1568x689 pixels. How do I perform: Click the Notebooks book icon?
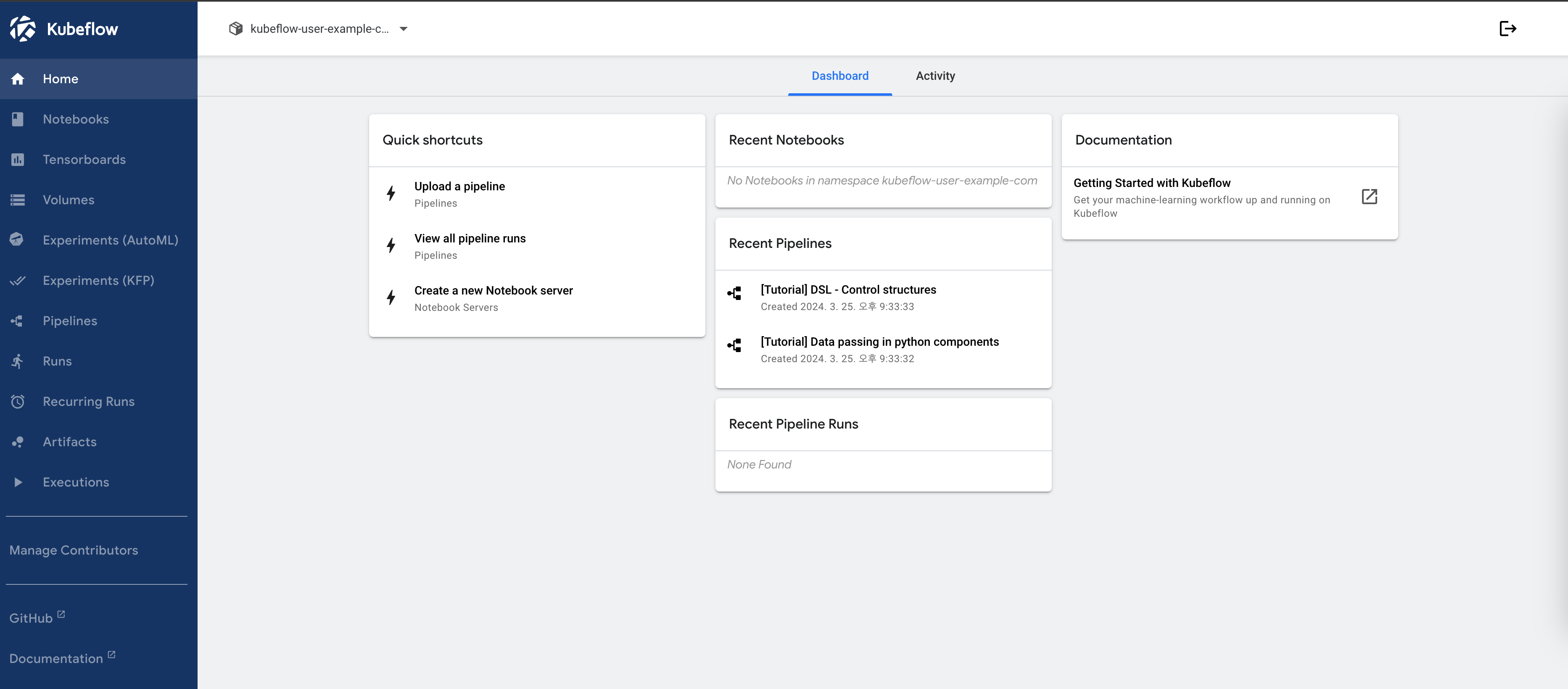tap(18, 119)
